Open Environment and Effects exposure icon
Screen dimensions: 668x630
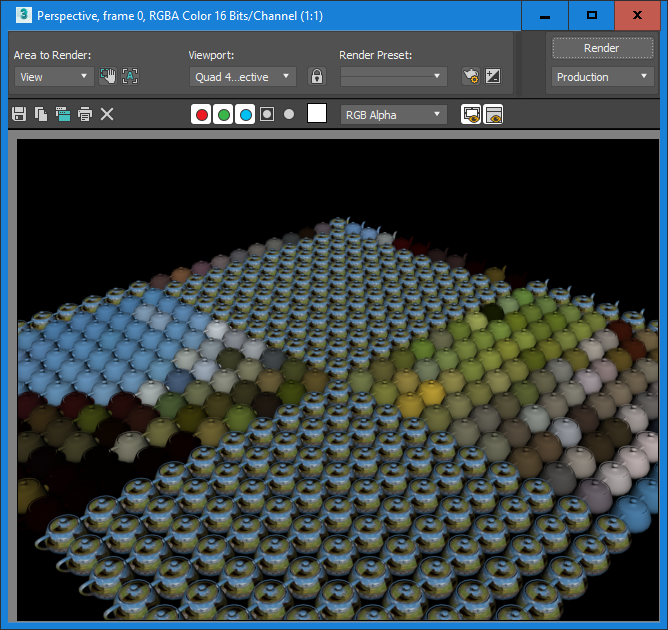pyautogui.click(x=493, y=77)
